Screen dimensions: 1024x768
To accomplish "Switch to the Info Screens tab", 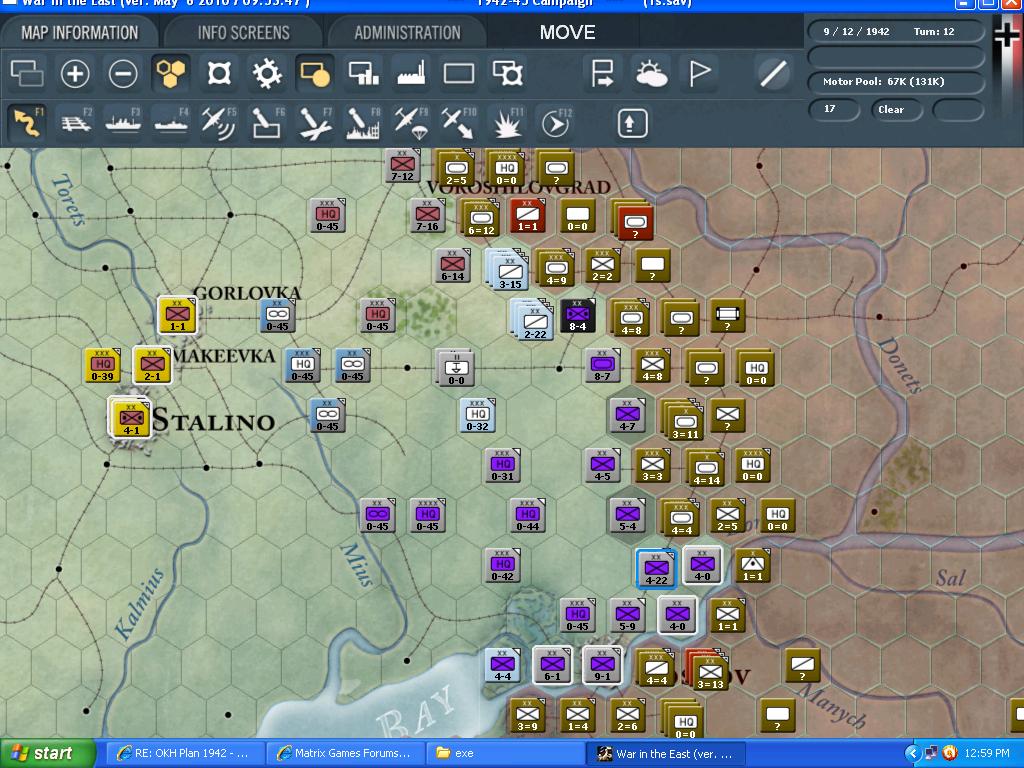I will pos(243,33).
